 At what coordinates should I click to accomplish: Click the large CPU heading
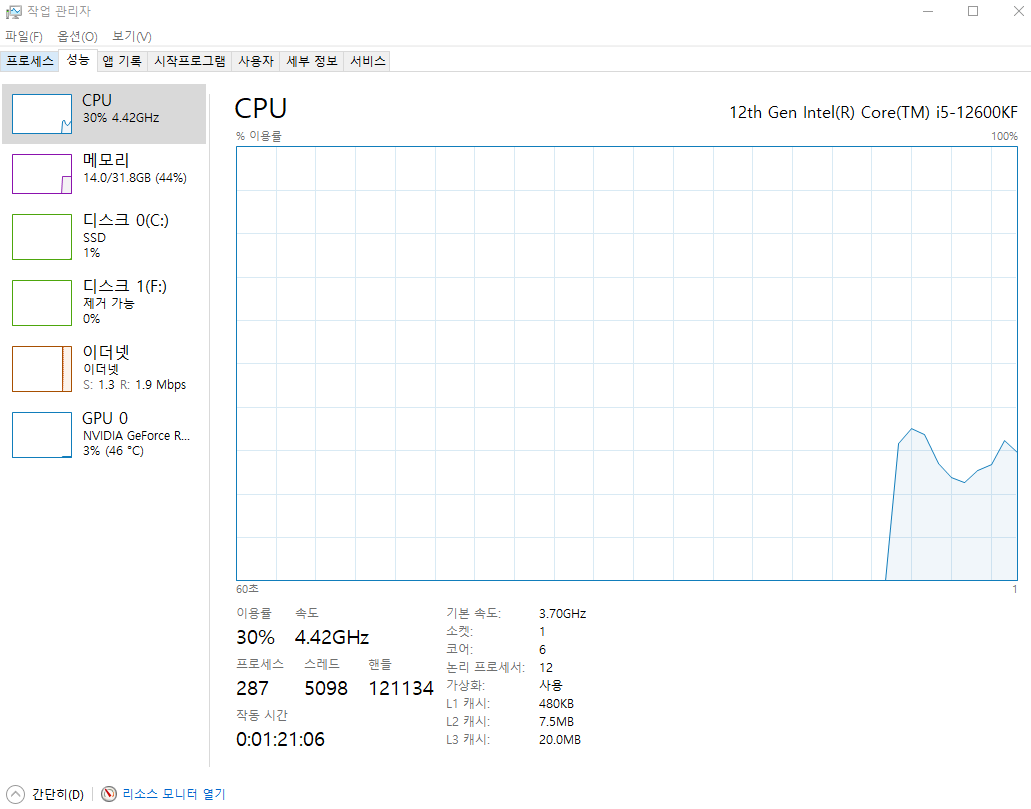click(x=260, y=109)
